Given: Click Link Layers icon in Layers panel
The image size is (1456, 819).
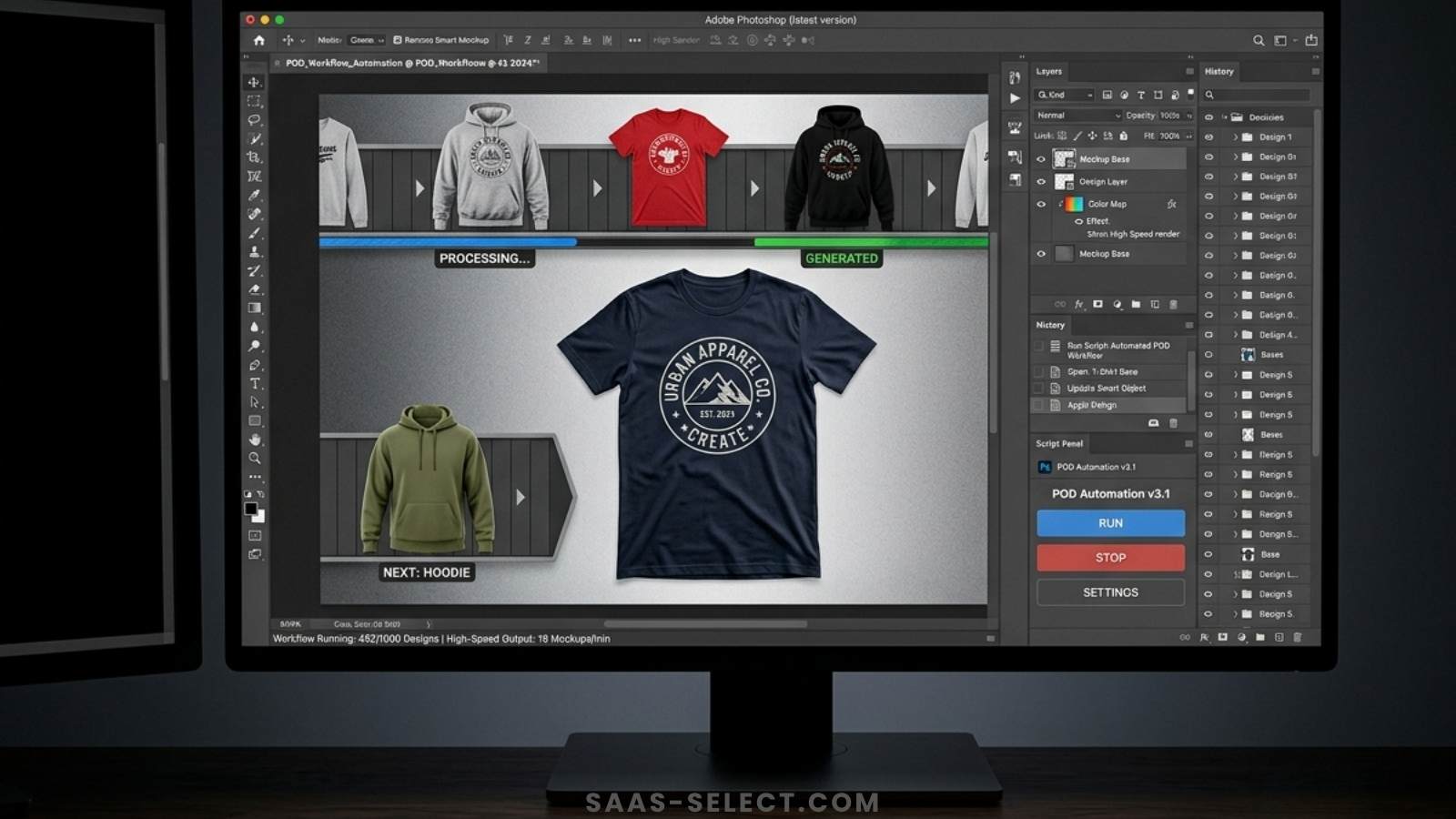Looking at the screenshot, I should tap(1060, 304).
